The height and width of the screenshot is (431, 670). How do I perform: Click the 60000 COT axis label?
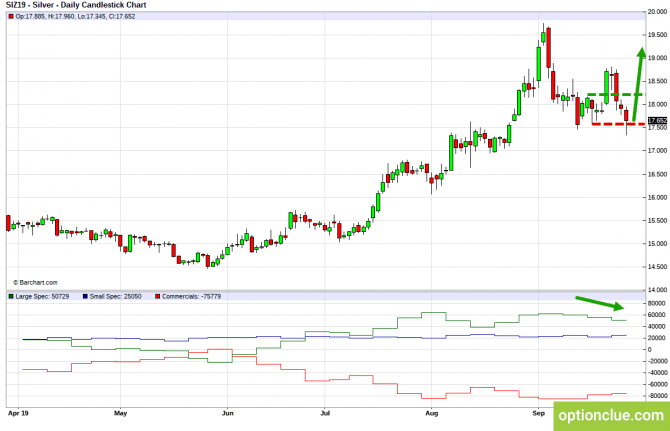[656, 315]
